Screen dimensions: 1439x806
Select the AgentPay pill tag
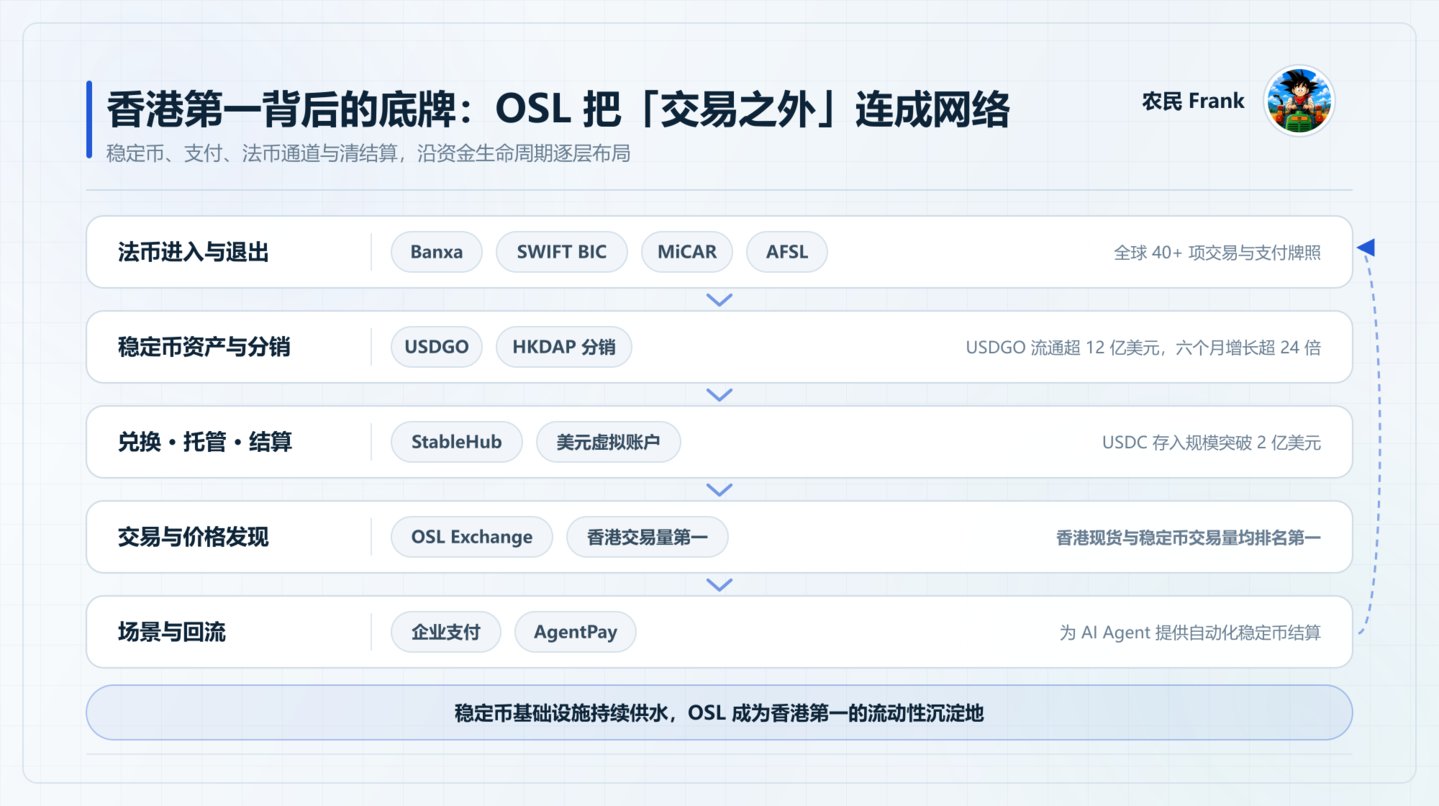coord(575,632)
